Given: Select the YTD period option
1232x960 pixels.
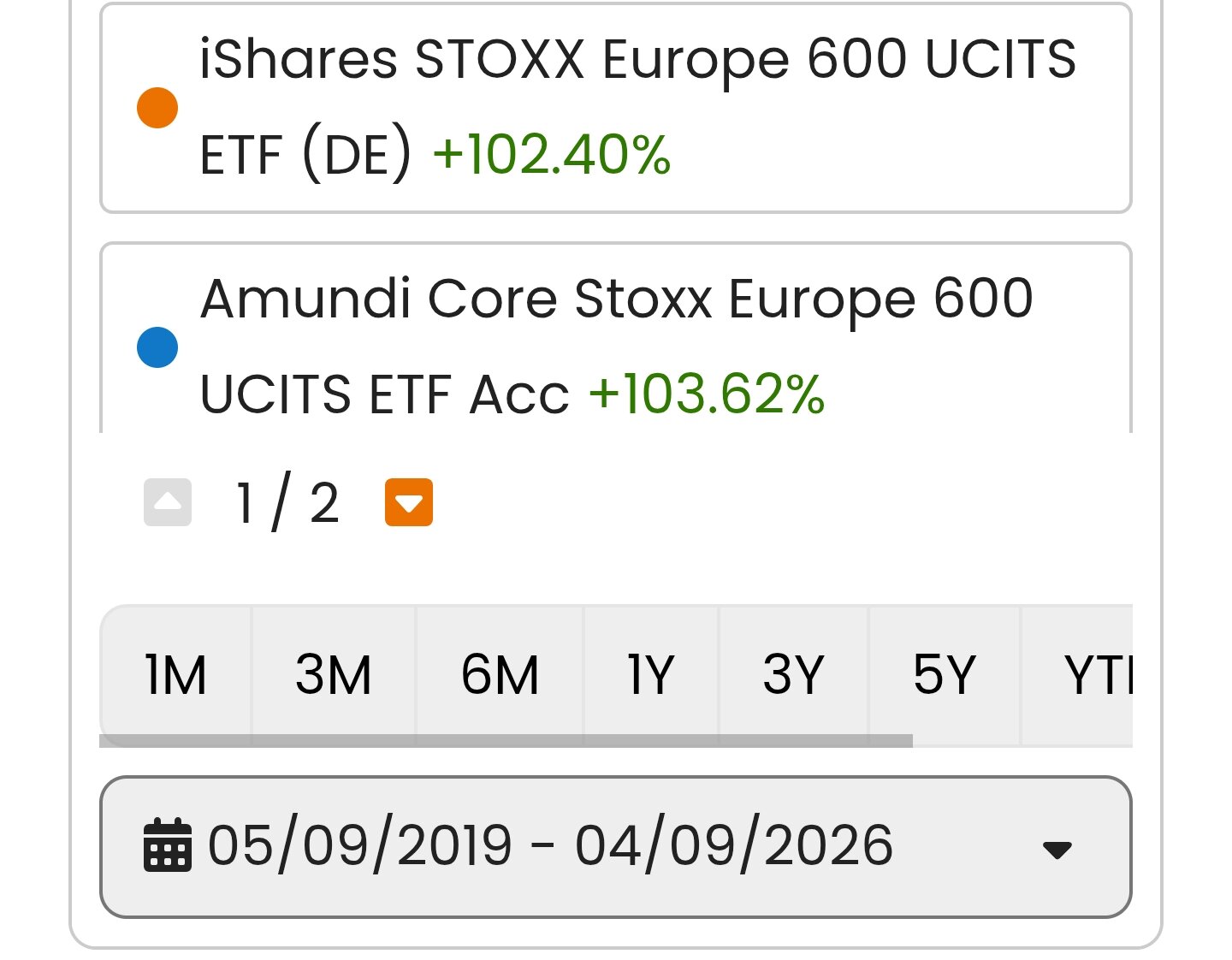Looking at the screenshot, I should (1077, 674).
